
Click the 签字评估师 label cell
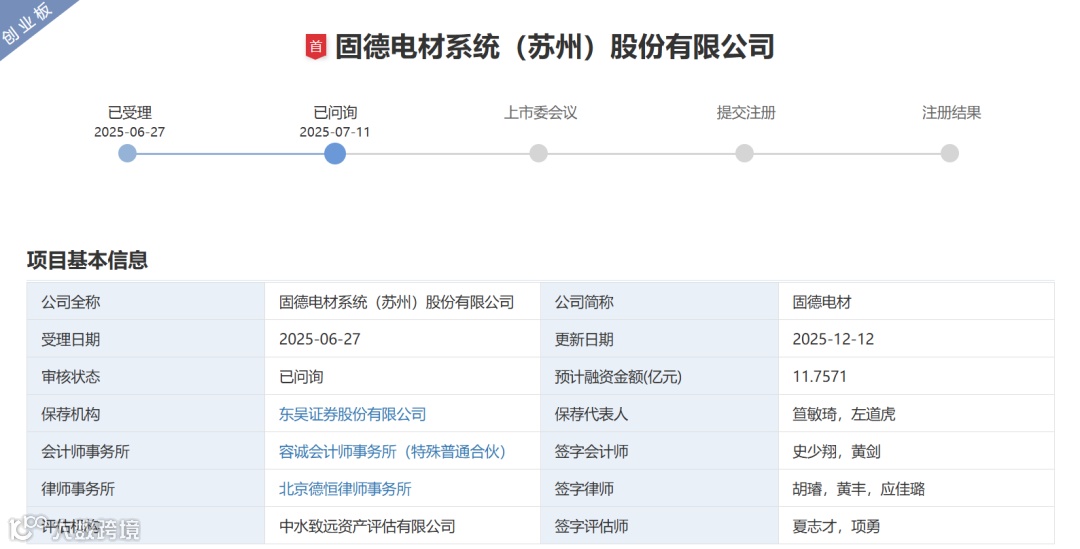[x=659, y=526]
